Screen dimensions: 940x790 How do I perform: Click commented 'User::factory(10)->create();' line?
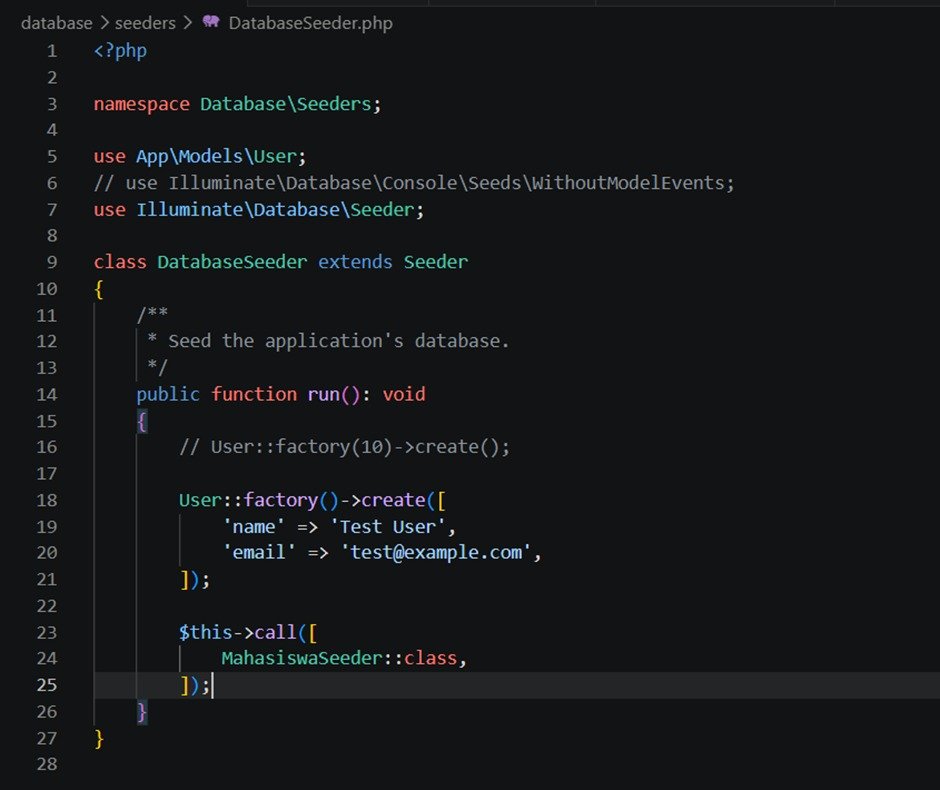(345, 447)
